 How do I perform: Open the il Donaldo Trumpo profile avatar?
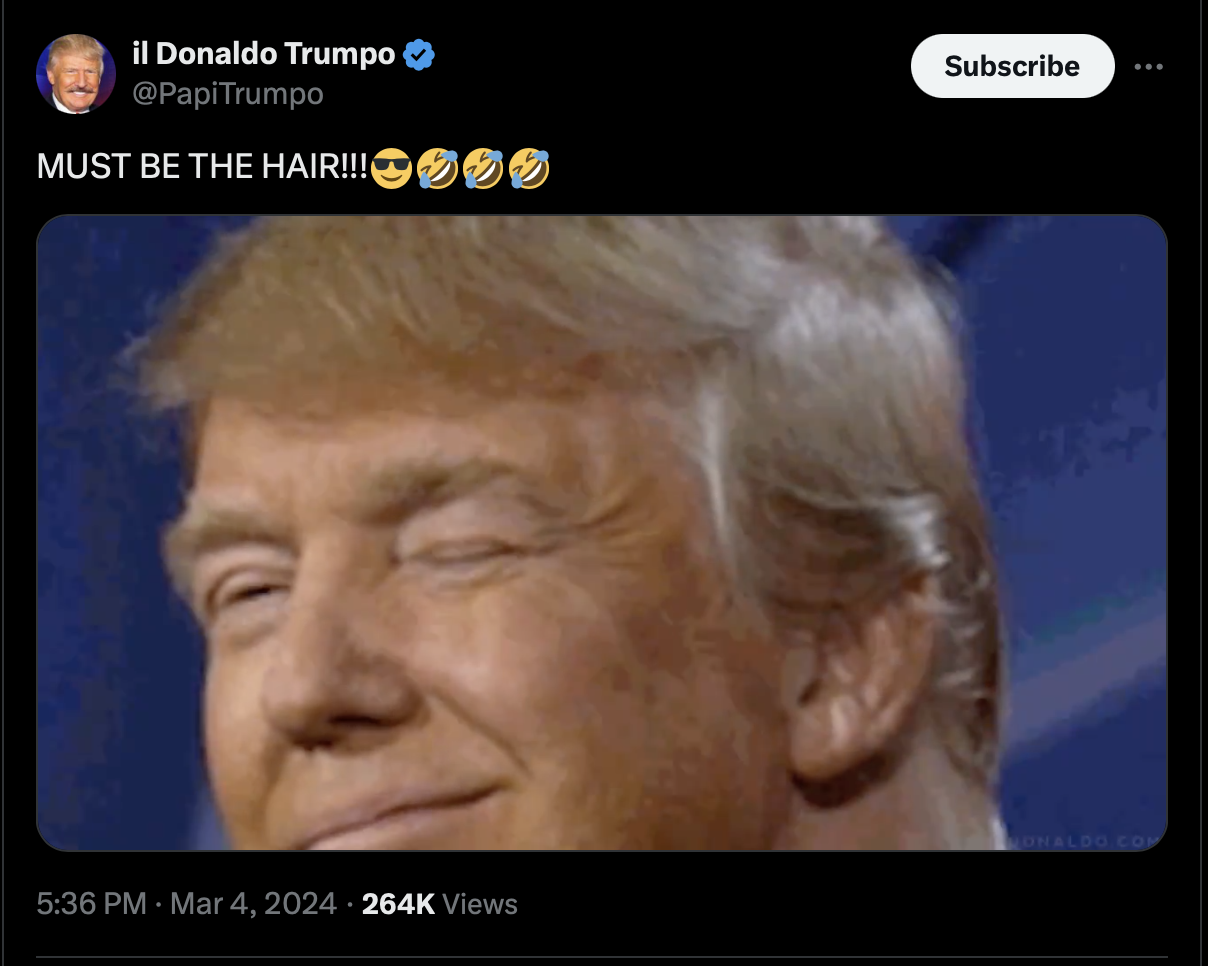pos(76,74)
